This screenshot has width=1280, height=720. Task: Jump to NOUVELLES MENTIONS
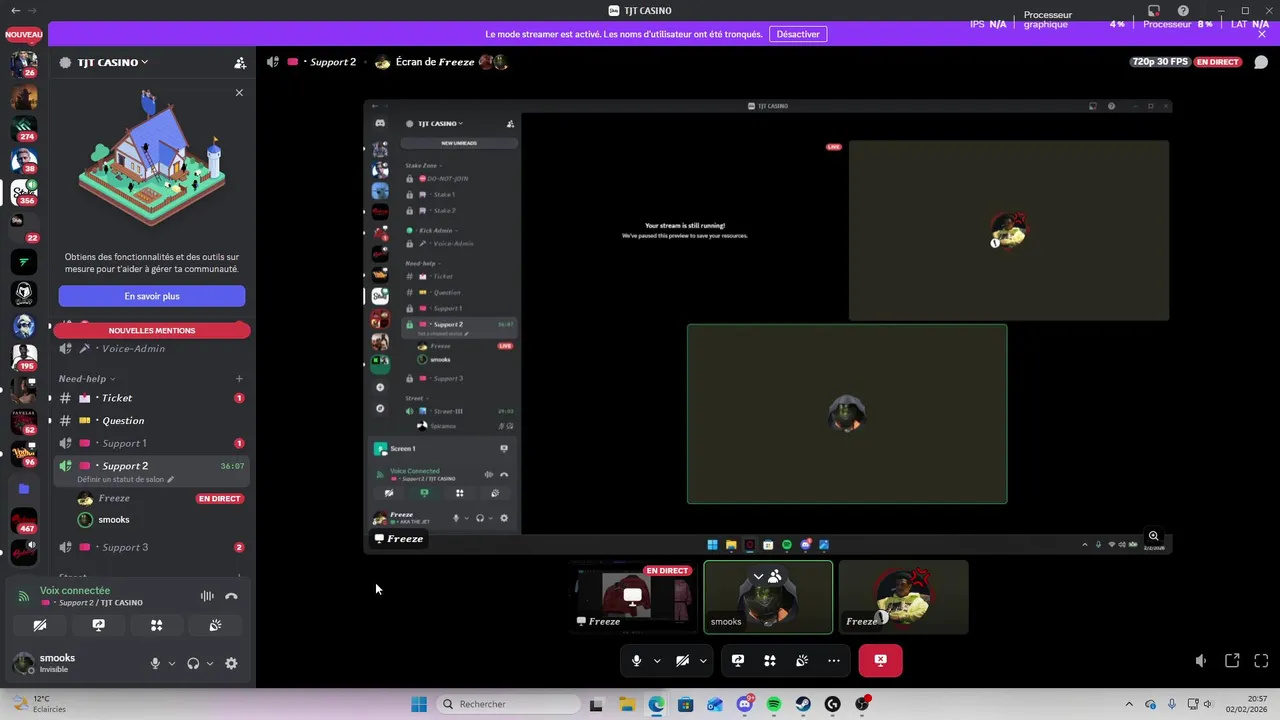152,330
